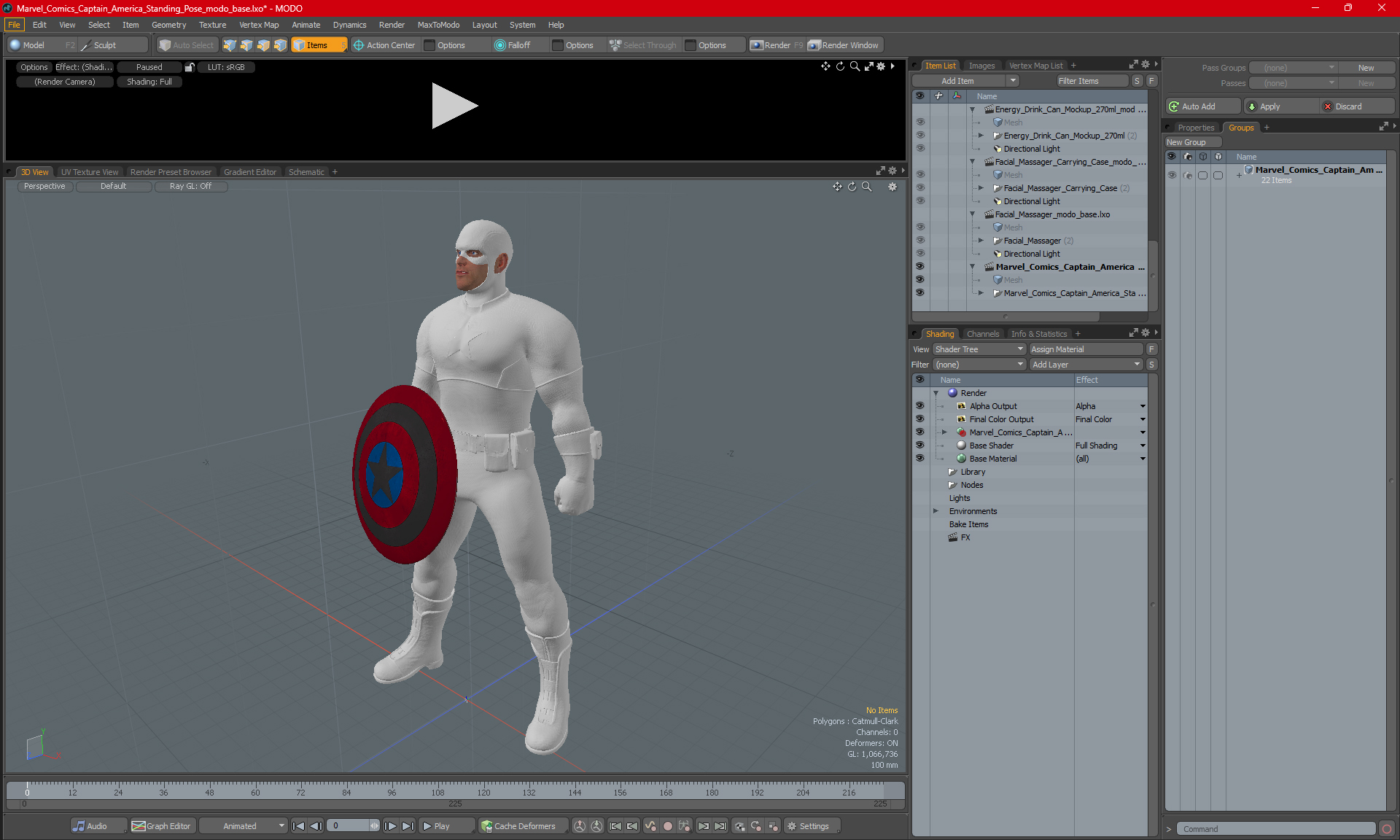Click the Auto Add button
The height and width of the screenshot is (840, 1400).
point(1202,106)
